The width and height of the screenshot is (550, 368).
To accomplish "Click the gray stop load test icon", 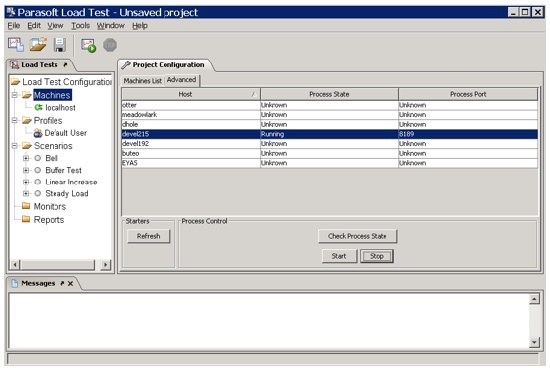I will click(x=110, y=45).
